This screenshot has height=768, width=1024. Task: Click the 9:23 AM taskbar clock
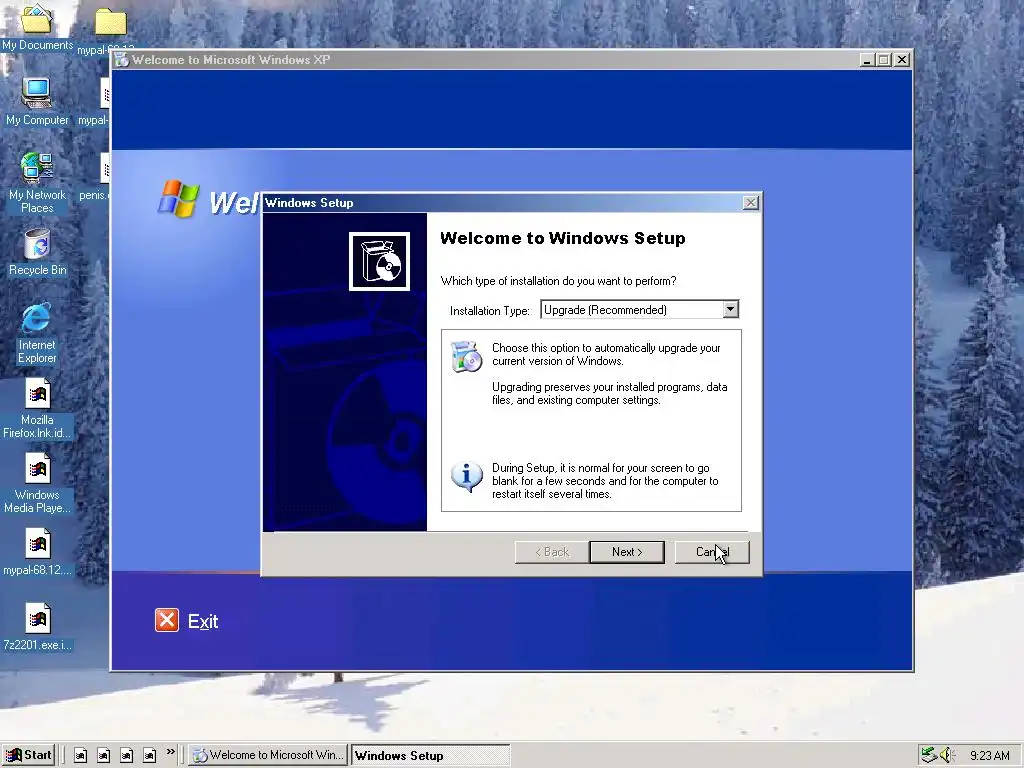[x=989, y=756]
